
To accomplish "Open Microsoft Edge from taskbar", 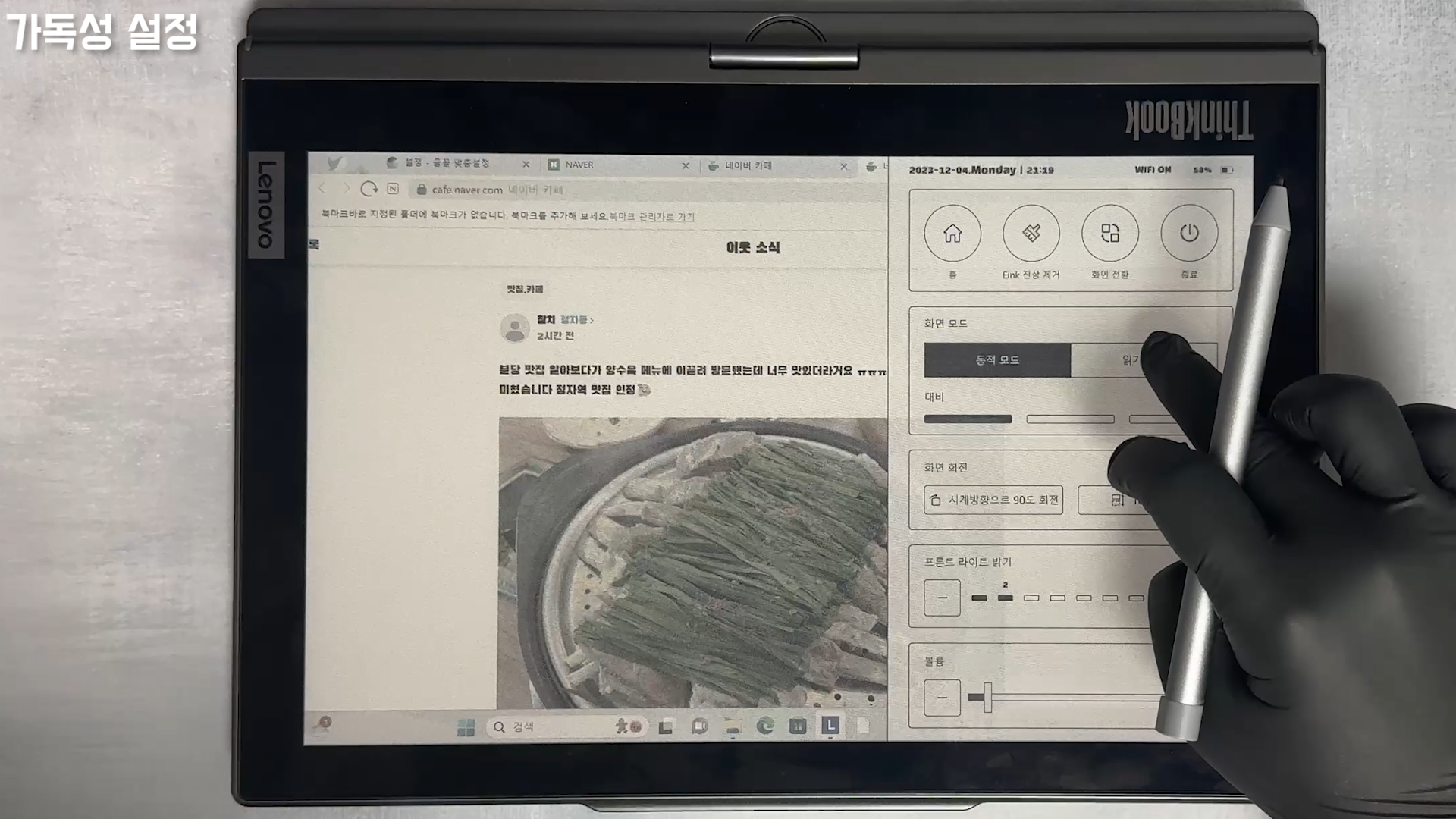I will (x=765, y=726).
